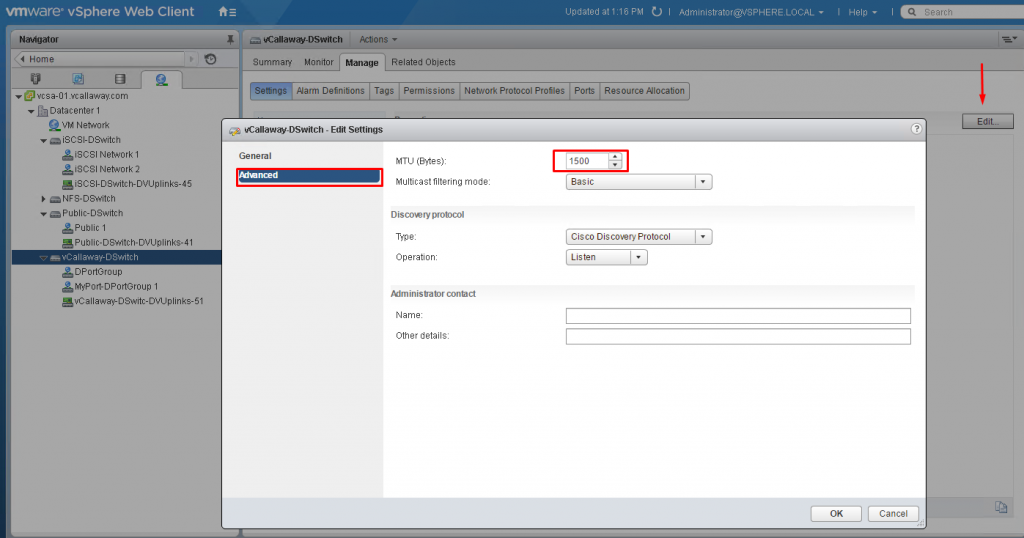Switch to Storage view icon

tap(120, 79)
